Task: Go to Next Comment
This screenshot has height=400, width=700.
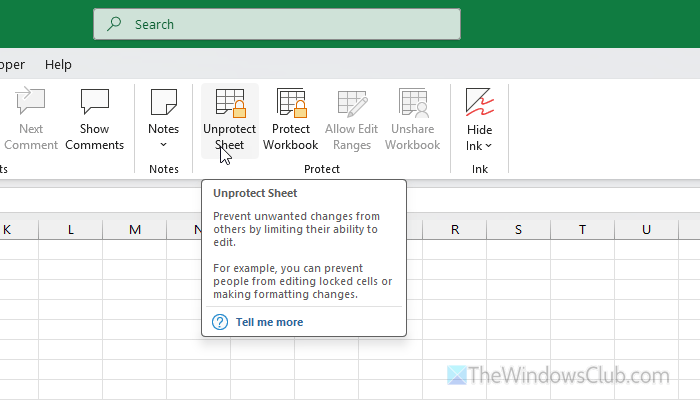Action: tap(31, 121)
